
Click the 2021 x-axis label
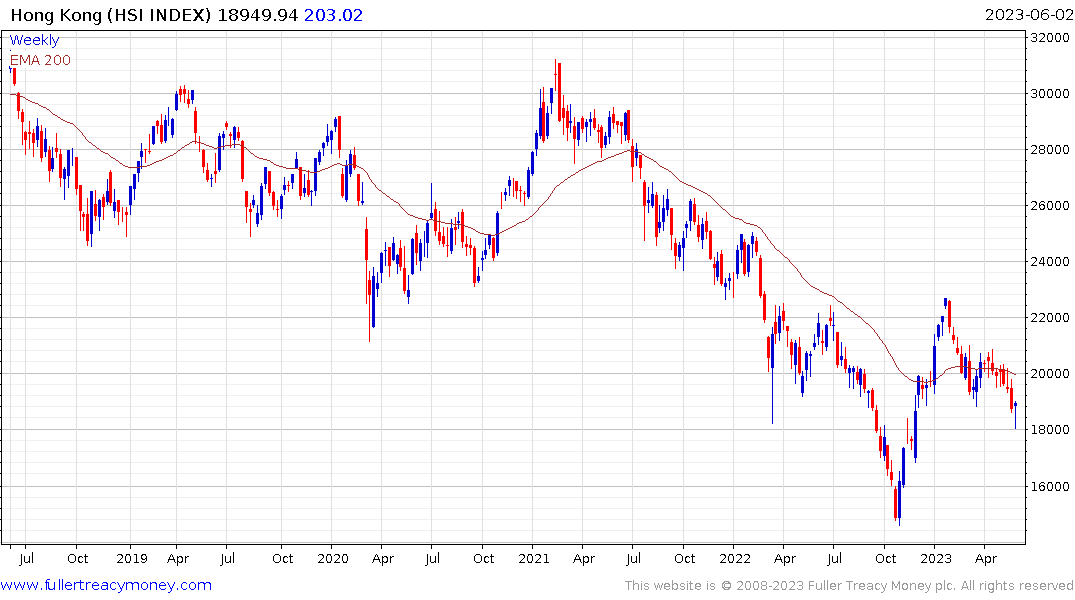coord(533,558)
